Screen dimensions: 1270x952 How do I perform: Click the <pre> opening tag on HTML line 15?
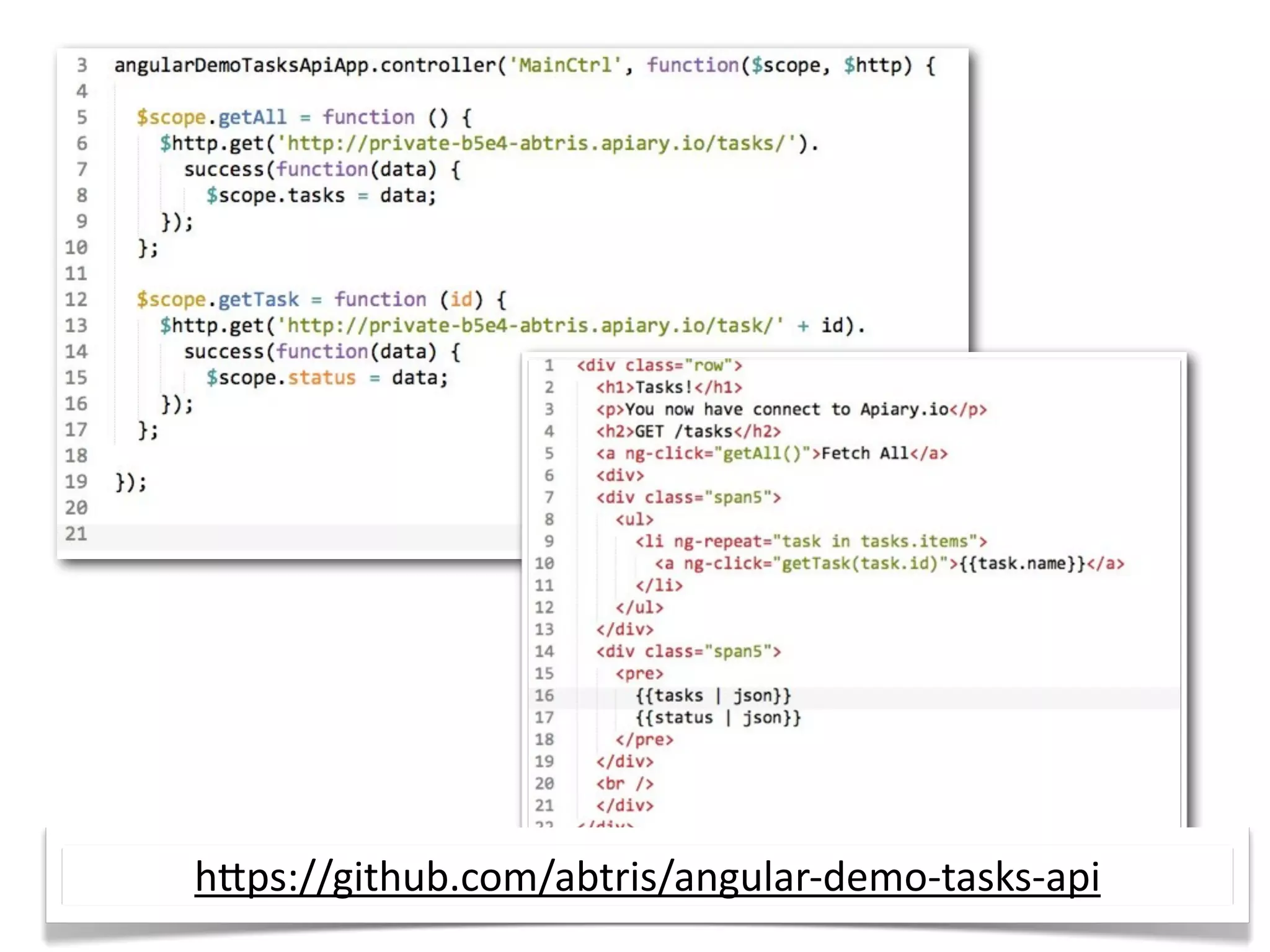click(x=639, y=673)
